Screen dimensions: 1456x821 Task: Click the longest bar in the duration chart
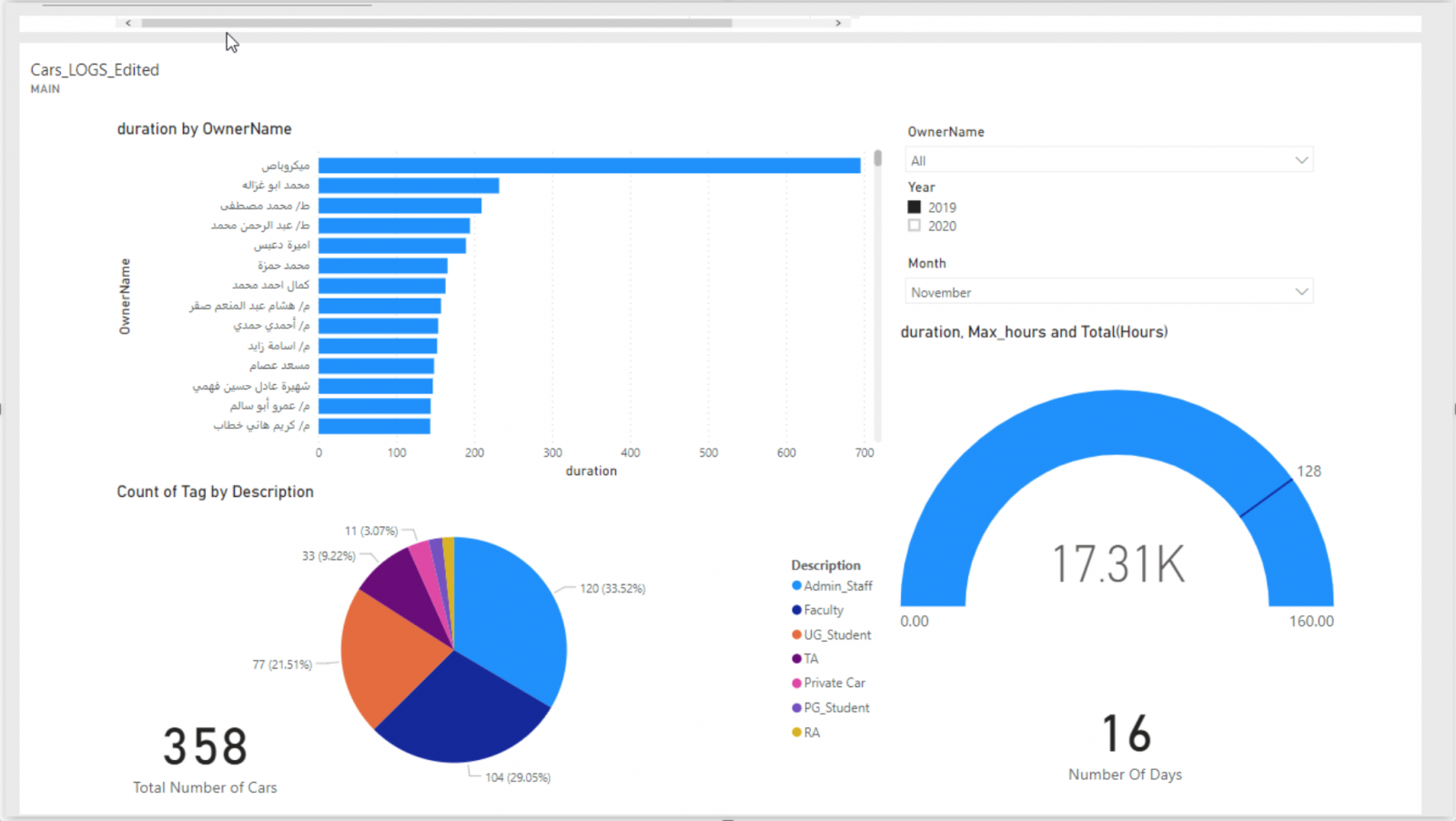(x=589, y=166)
